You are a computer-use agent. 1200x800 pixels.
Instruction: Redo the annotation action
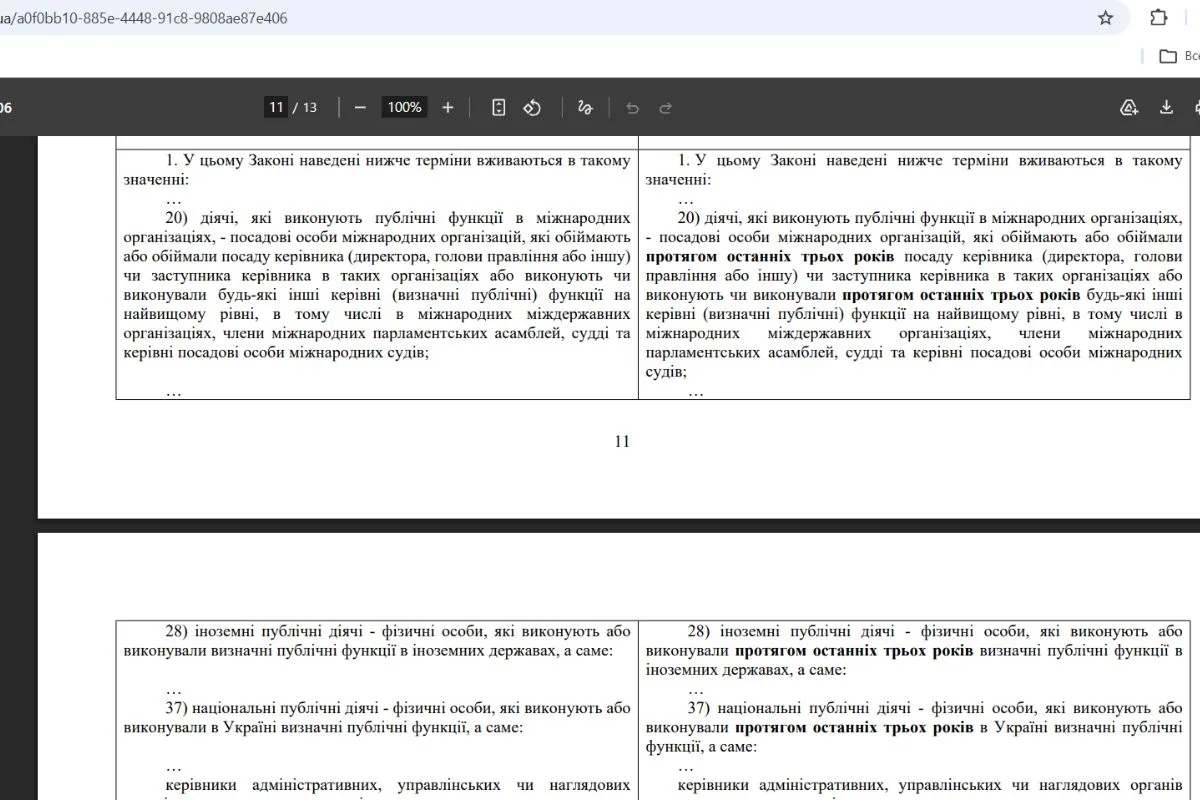point(662,107)
